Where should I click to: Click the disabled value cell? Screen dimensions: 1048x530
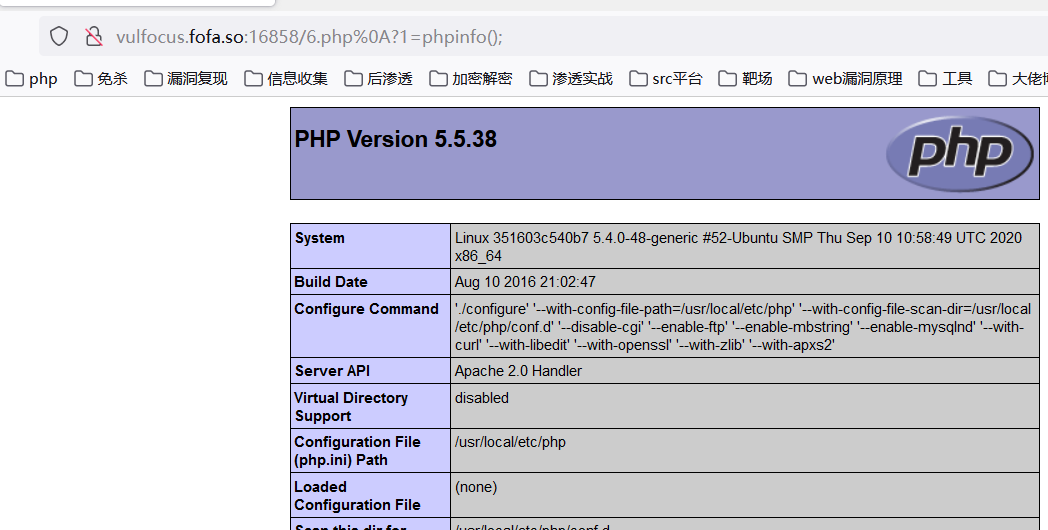coord(745,406)
